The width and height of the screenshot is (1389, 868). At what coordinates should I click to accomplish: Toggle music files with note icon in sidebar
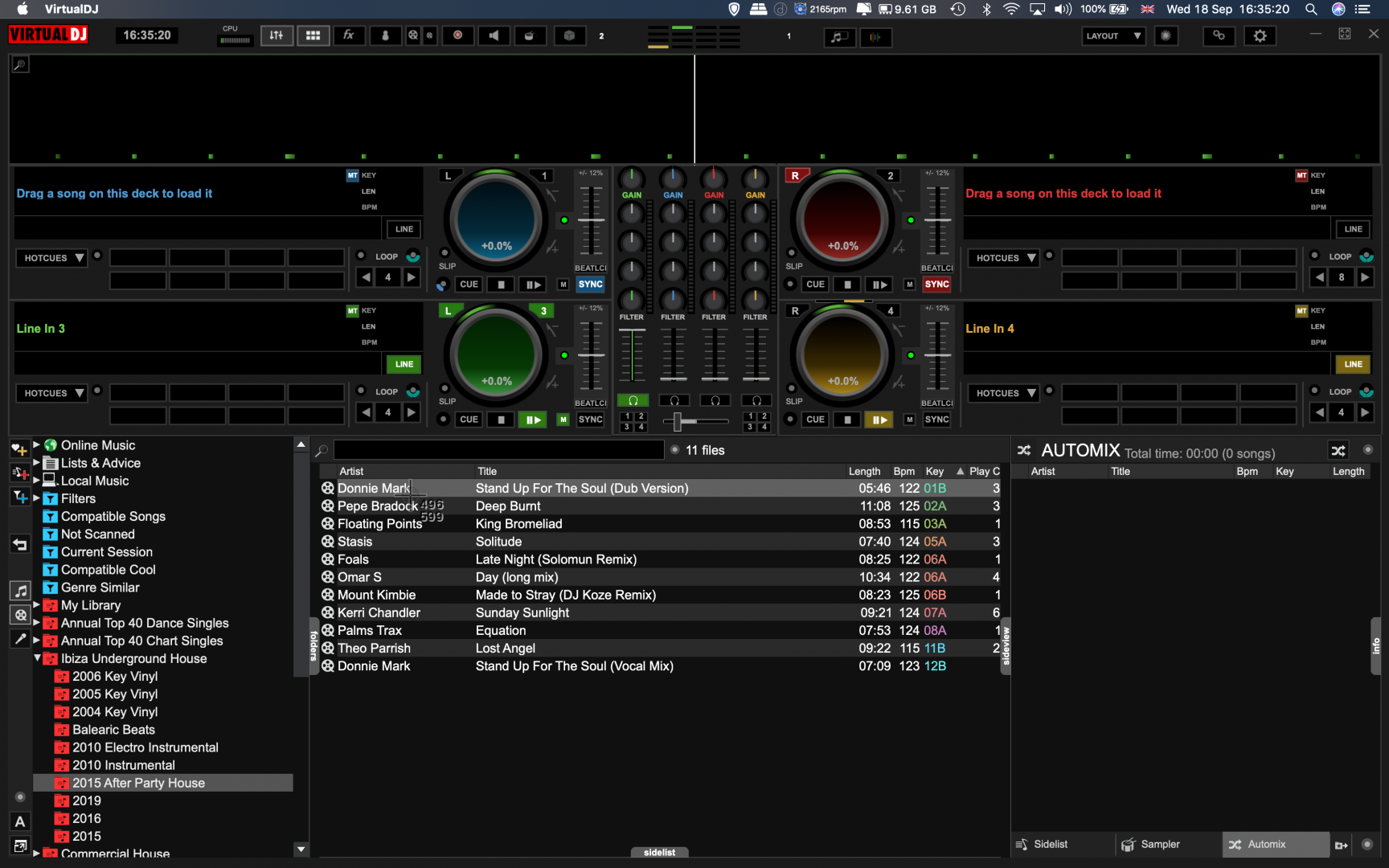[20, 591]
